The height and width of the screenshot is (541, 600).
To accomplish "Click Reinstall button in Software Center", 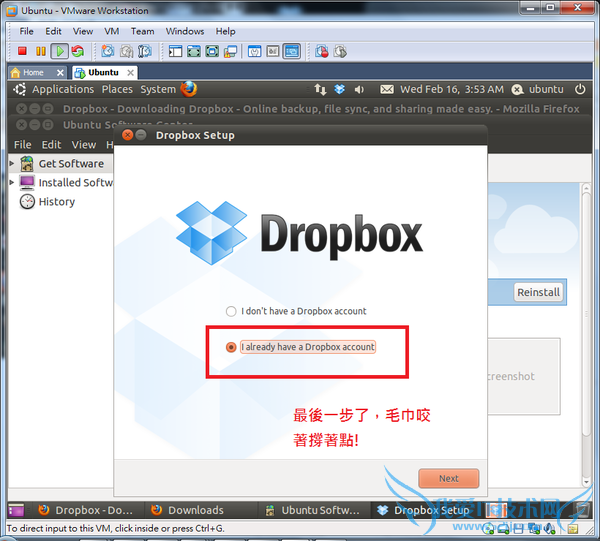I will pos(538,292).
